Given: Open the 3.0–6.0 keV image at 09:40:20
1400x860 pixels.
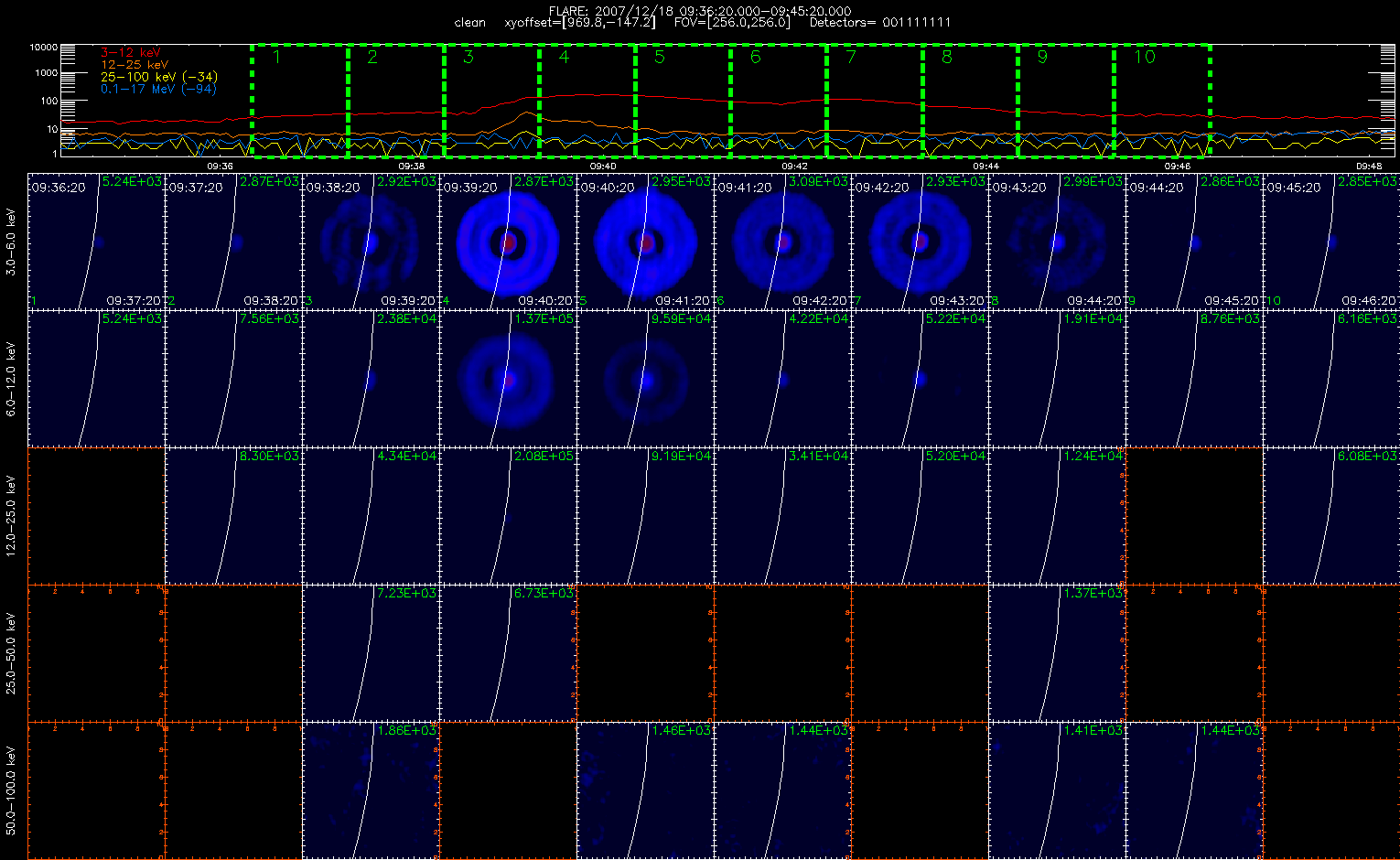Looking at the screenshot, I should (x=645, y=241).
